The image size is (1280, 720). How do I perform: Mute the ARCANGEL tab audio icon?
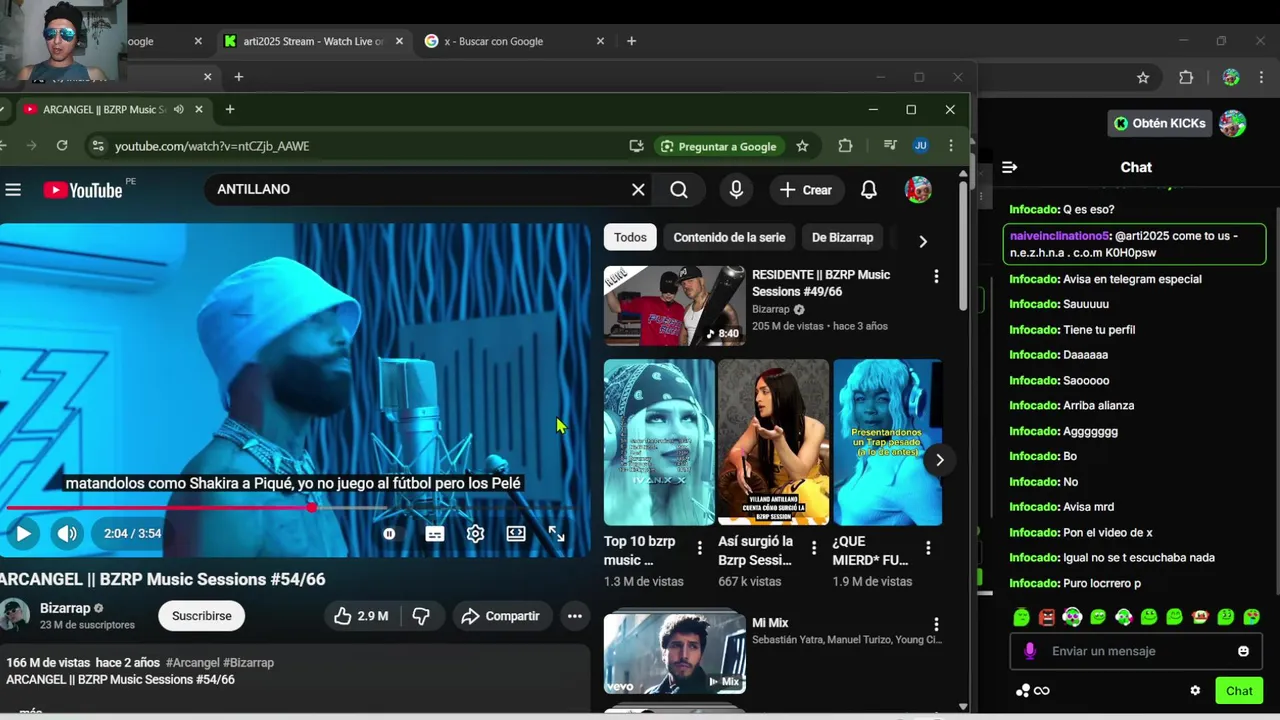click(178, 109)
